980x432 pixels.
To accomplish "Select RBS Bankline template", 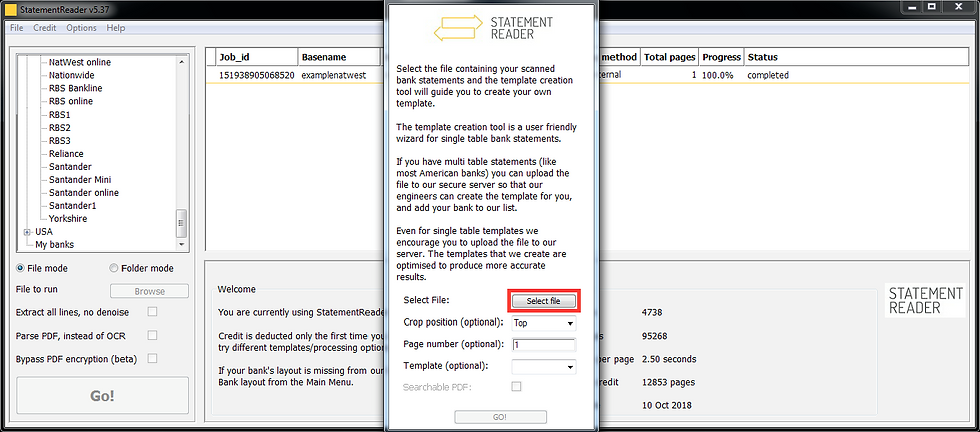I will tap(75, 88).
